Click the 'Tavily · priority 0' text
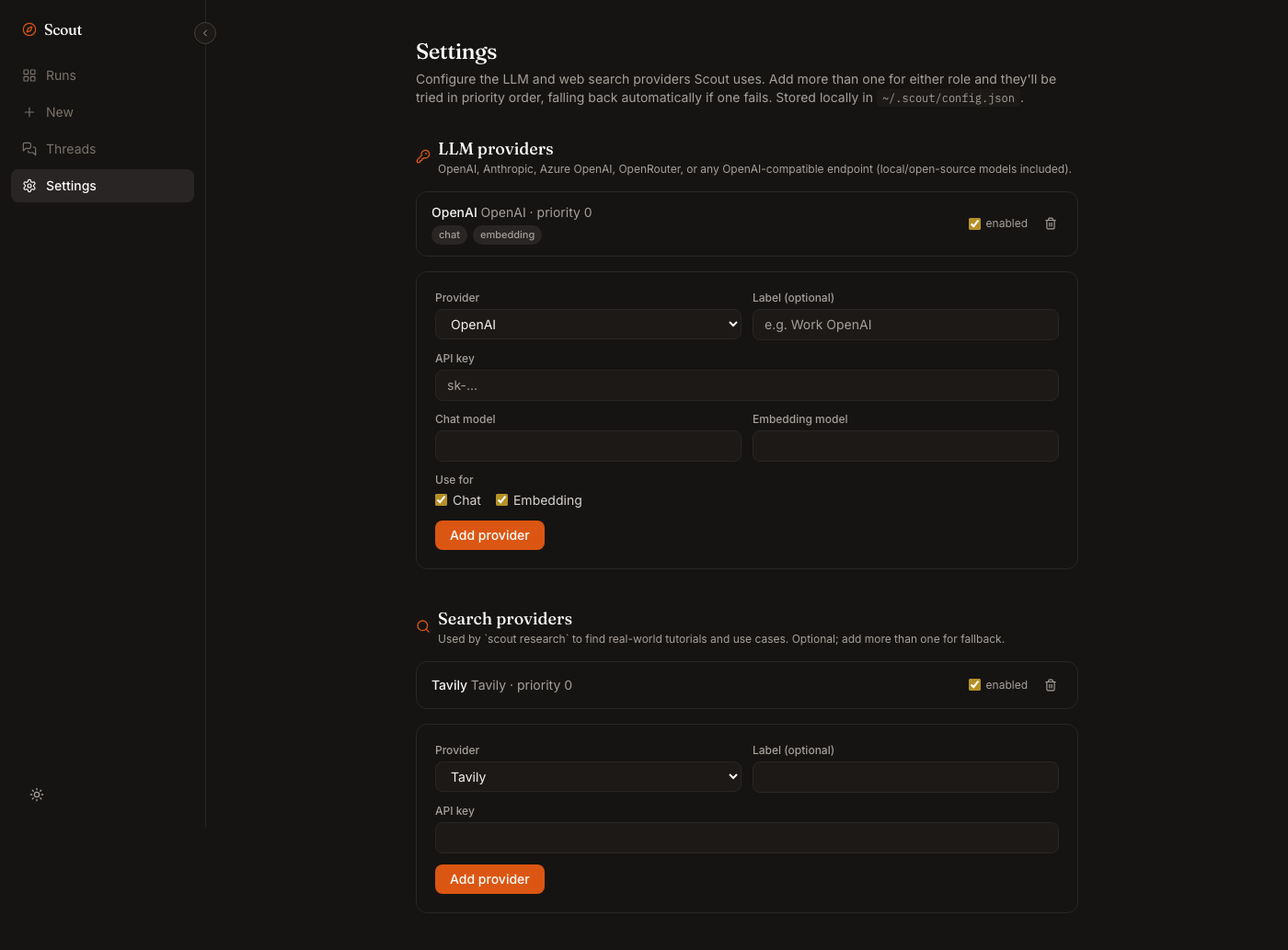 [x=522, y=685]
